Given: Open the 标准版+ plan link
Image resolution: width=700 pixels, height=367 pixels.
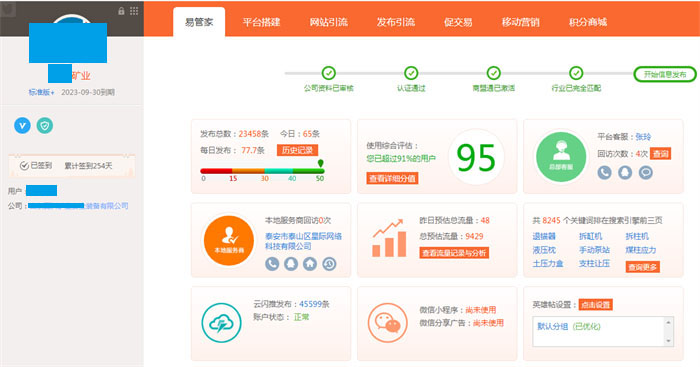Looking at the screenshot, I should tap(42, 92).
